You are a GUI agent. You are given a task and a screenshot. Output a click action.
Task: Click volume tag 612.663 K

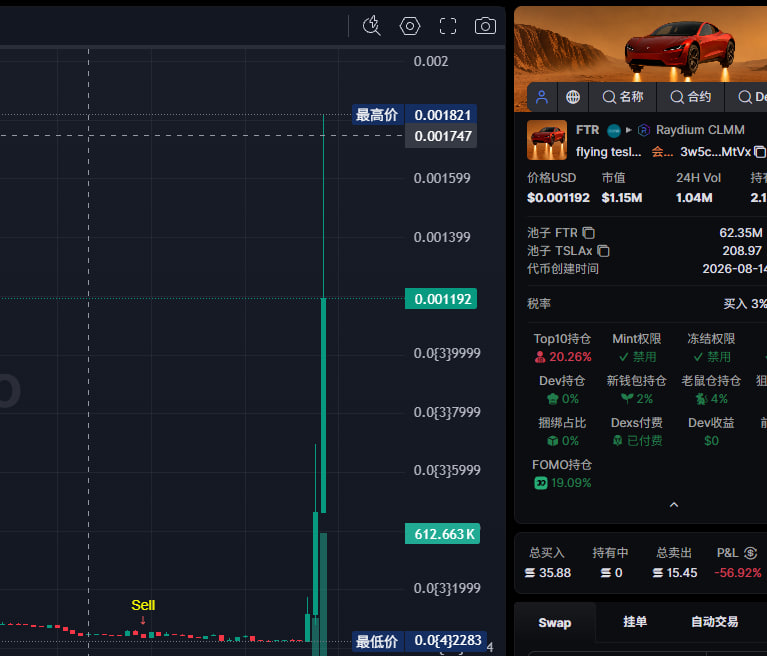point(443,534)
